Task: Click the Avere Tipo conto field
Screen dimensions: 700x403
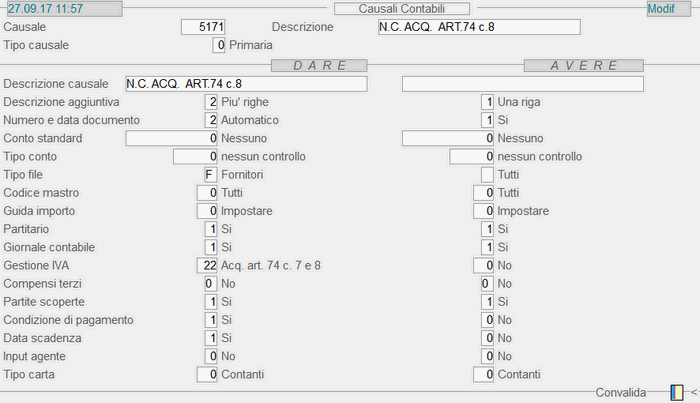Action: click(x=472, y=157)
